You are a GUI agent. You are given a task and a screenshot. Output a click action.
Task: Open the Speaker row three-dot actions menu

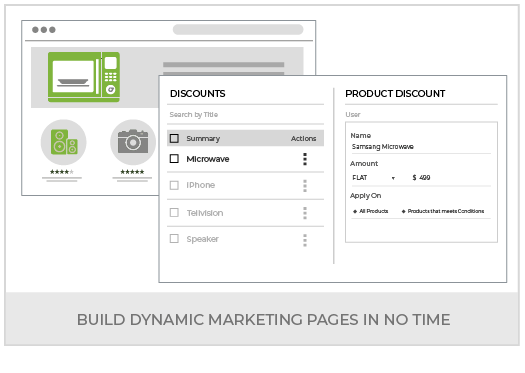305,240
